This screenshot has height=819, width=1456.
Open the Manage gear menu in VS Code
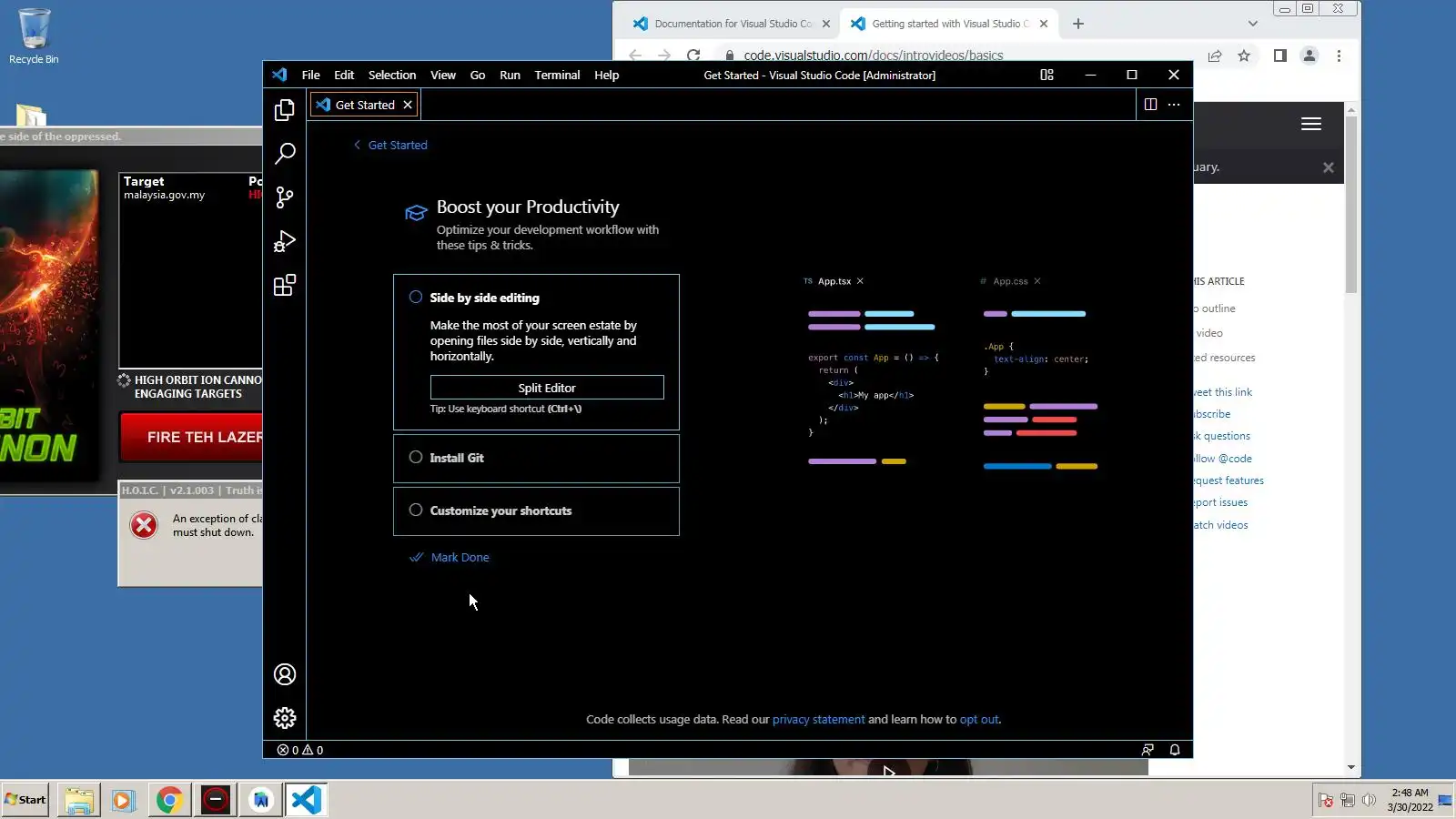(285, 718)
